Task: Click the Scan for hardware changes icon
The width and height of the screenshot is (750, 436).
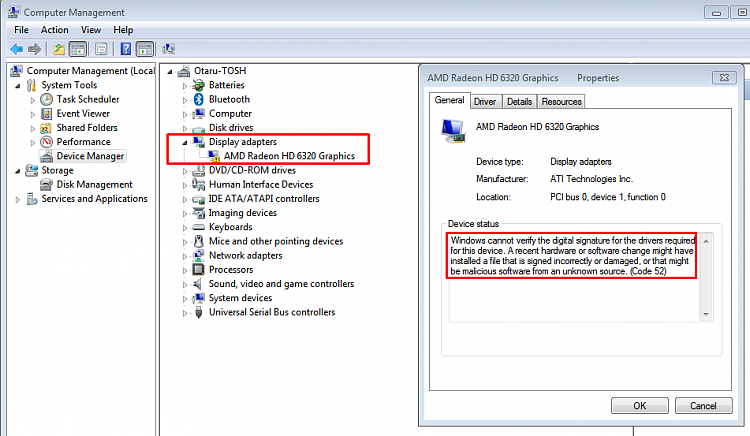Action: click(x=168, y=49)
